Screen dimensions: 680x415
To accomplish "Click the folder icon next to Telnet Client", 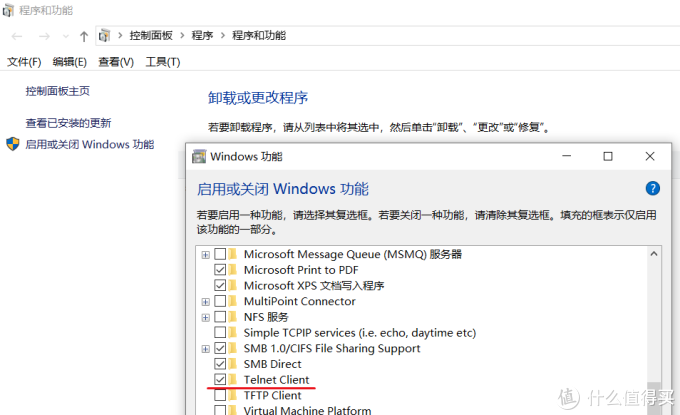I will [235, 380].
